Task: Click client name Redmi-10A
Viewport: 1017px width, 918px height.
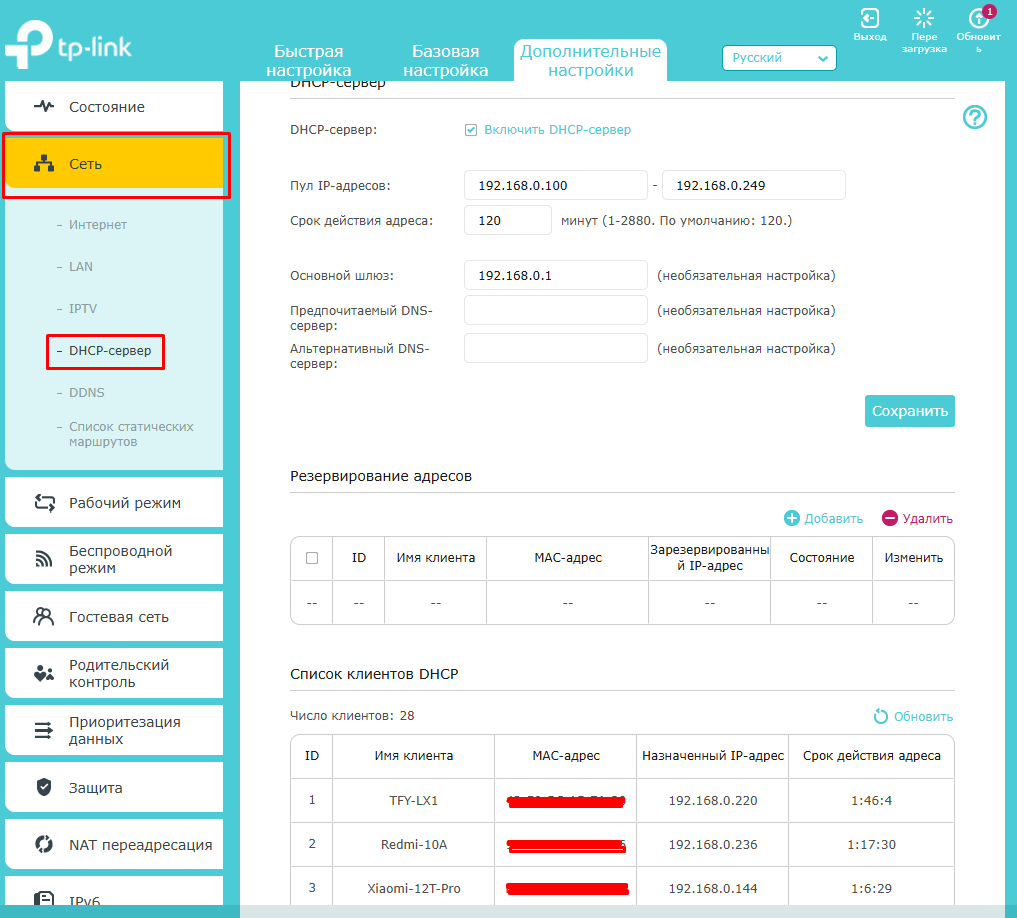Action: click(x=414, y=845)
